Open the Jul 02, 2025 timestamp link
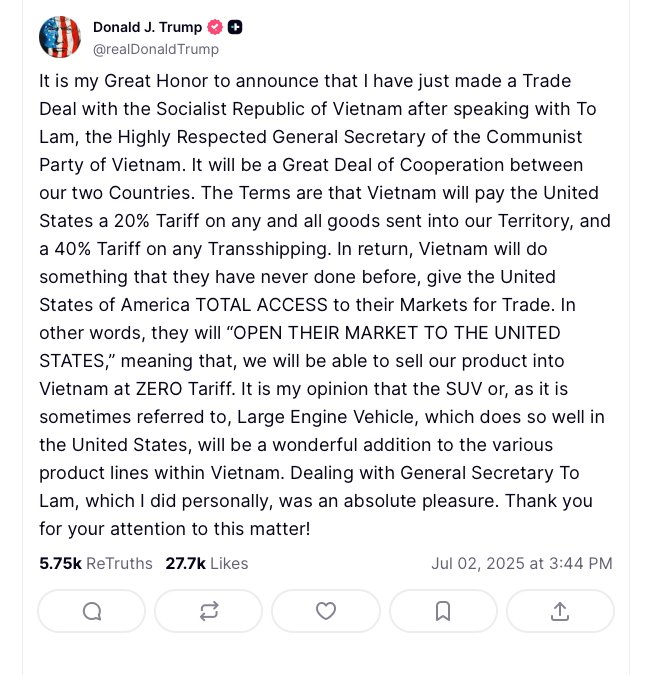Screen dimensions: 647x675 [x=521, y=563]
